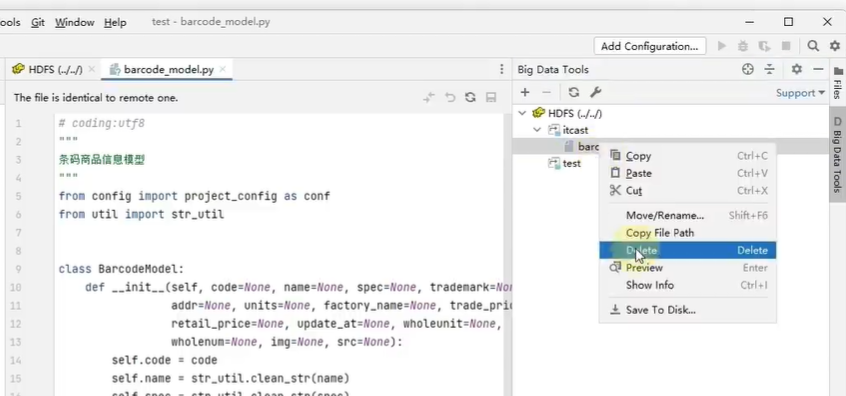
Task: Open the Git menu
Action: (38, 23)
